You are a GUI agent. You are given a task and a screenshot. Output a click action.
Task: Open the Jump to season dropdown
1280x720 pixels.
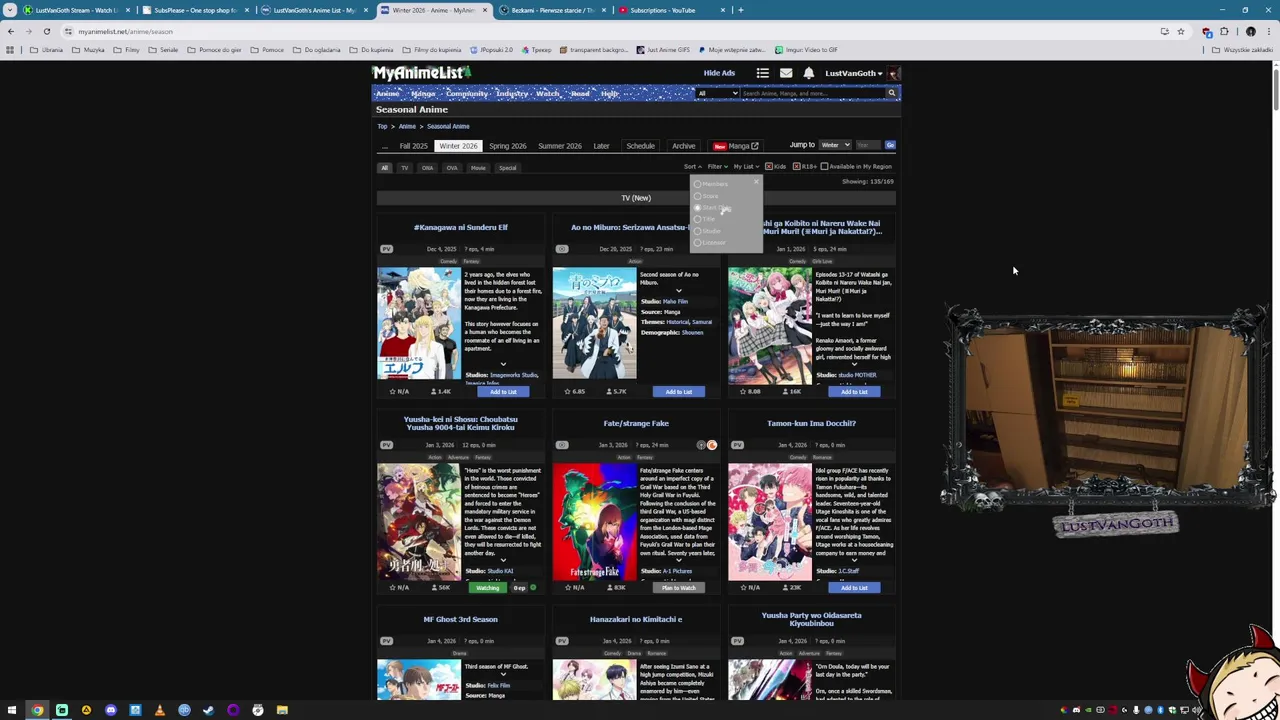pos(835,145)
